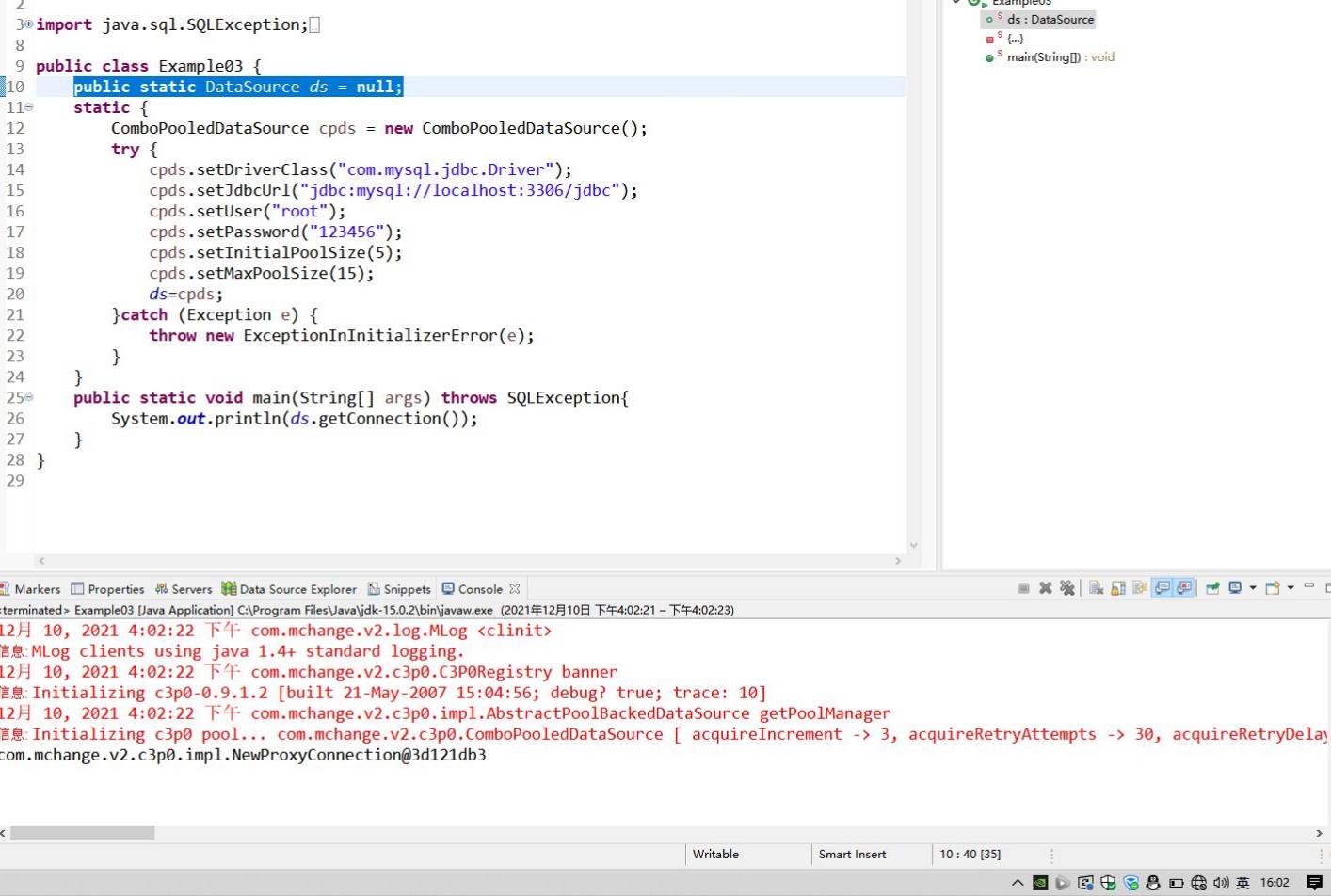The image size is (1331, 896).
Task: Click the grey play-arrow tray icon
Action: coord(1063,883)
